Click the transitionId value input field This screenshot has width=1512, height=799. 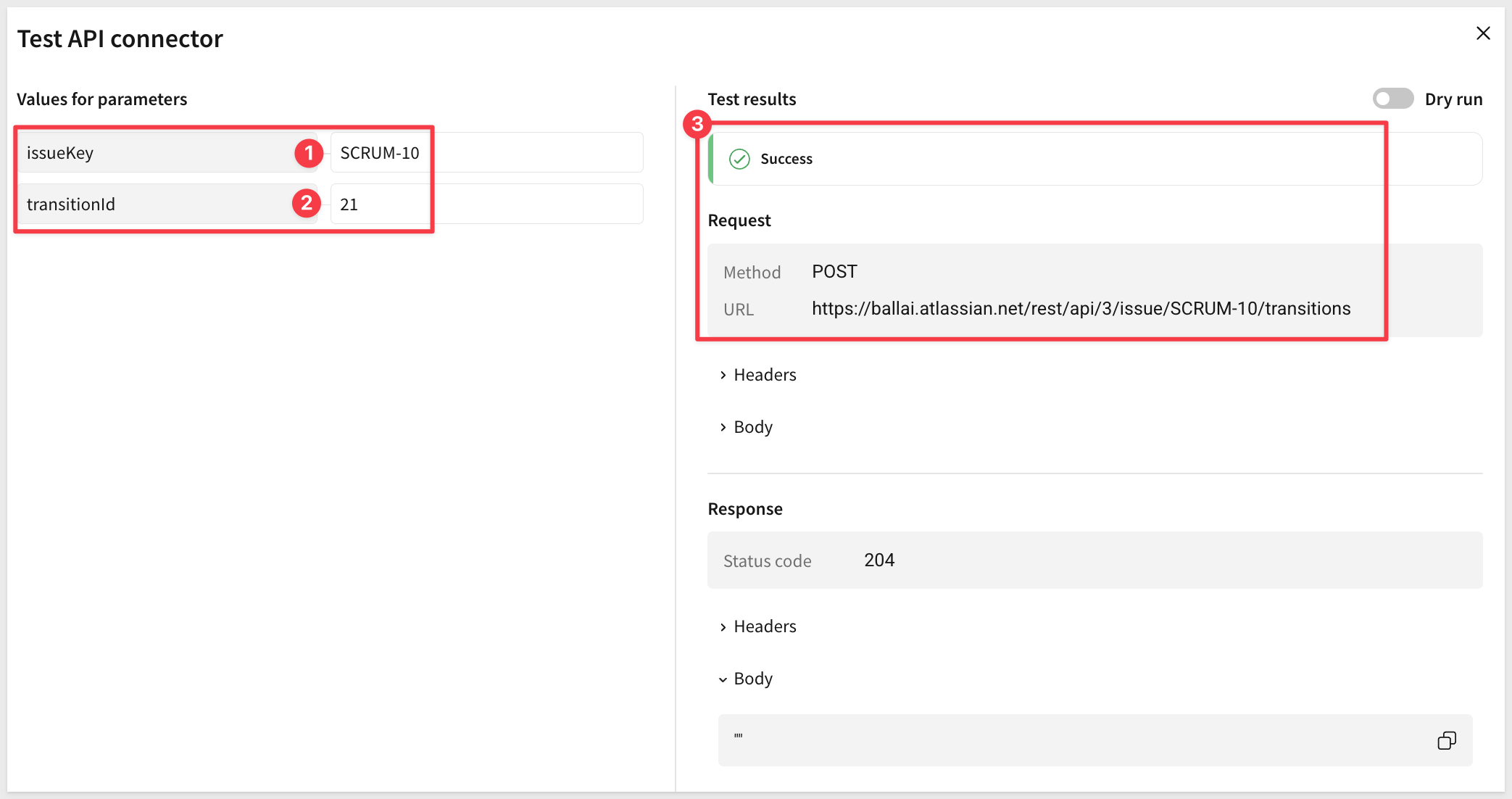(486, 204)
